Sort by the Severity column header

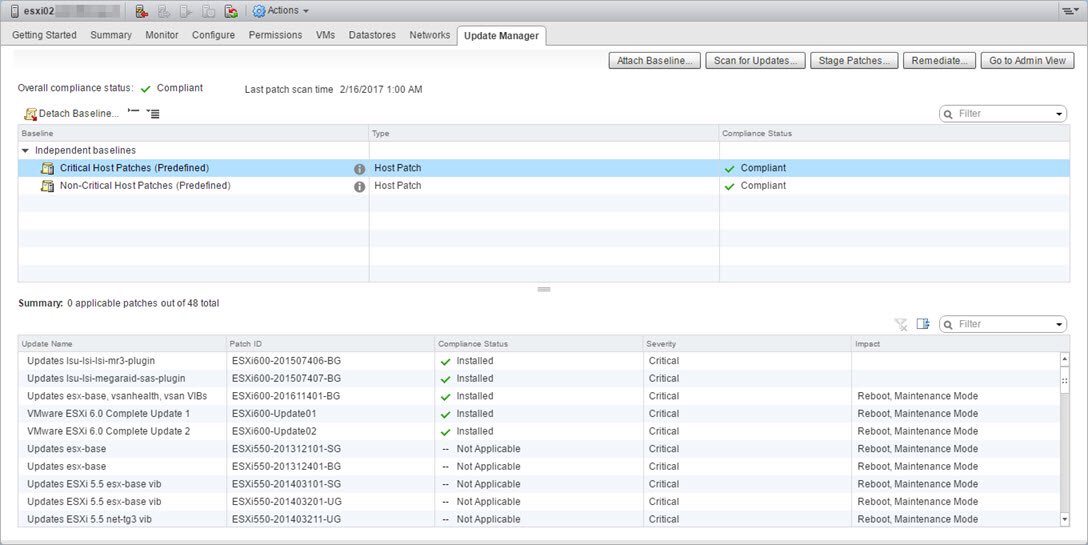tap(747, 344)
